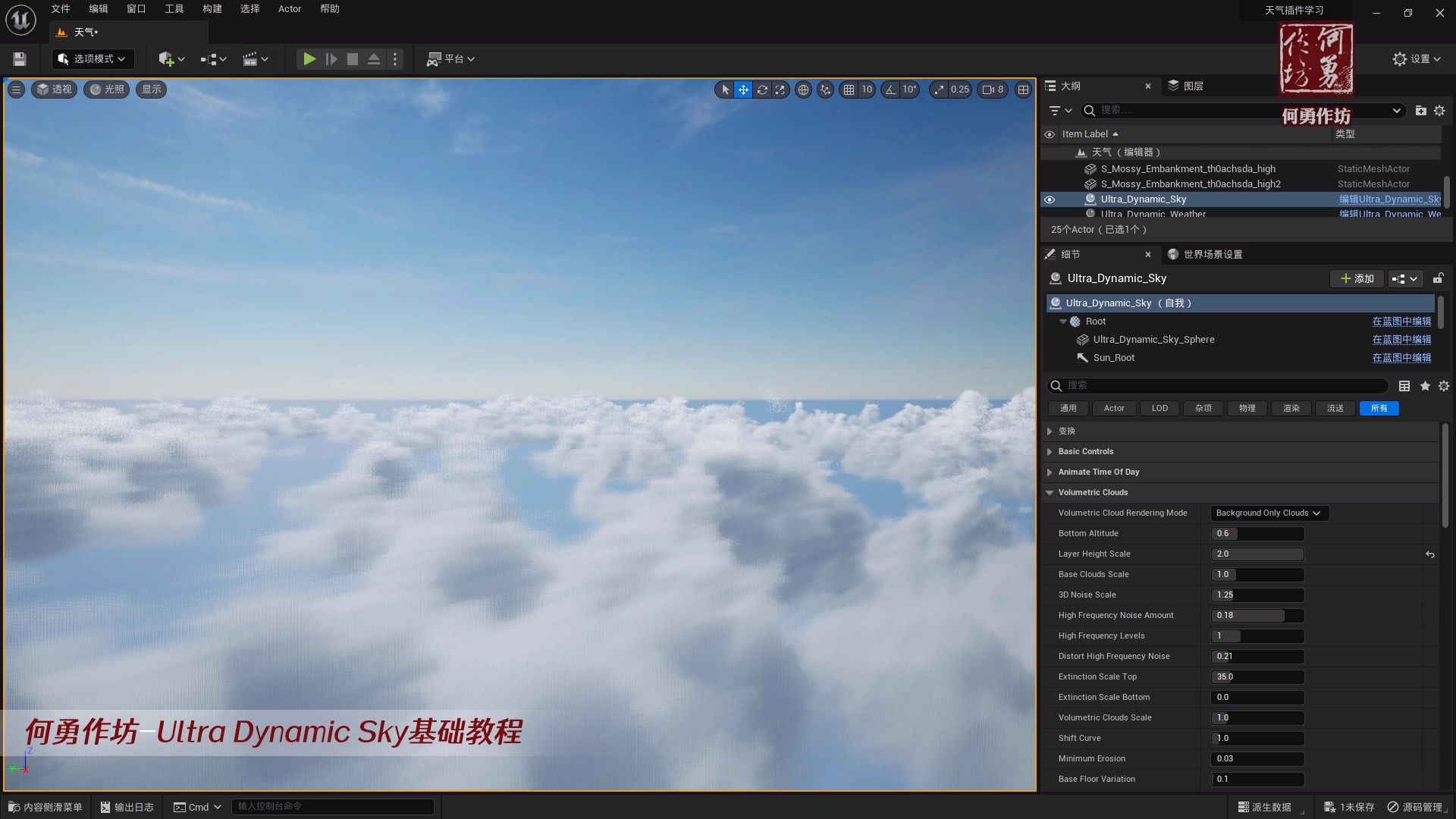
Task: Select the Scale tool in the viewport toolbar
Action: (x=780, y=89)
